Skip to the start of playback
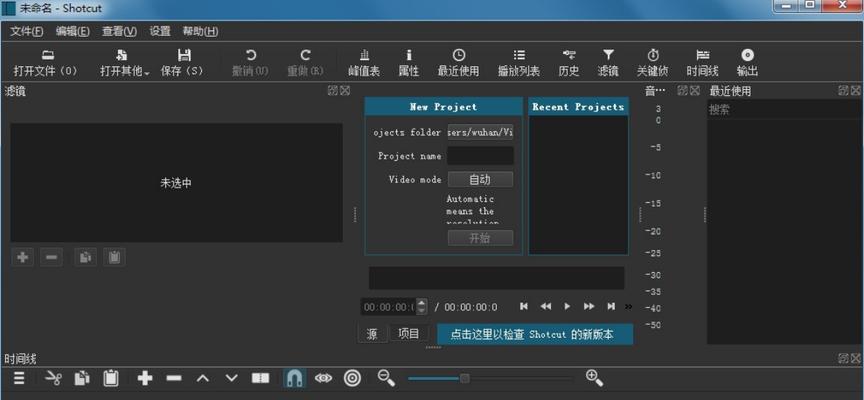The image size is (864, 400). tap(524, 306)
